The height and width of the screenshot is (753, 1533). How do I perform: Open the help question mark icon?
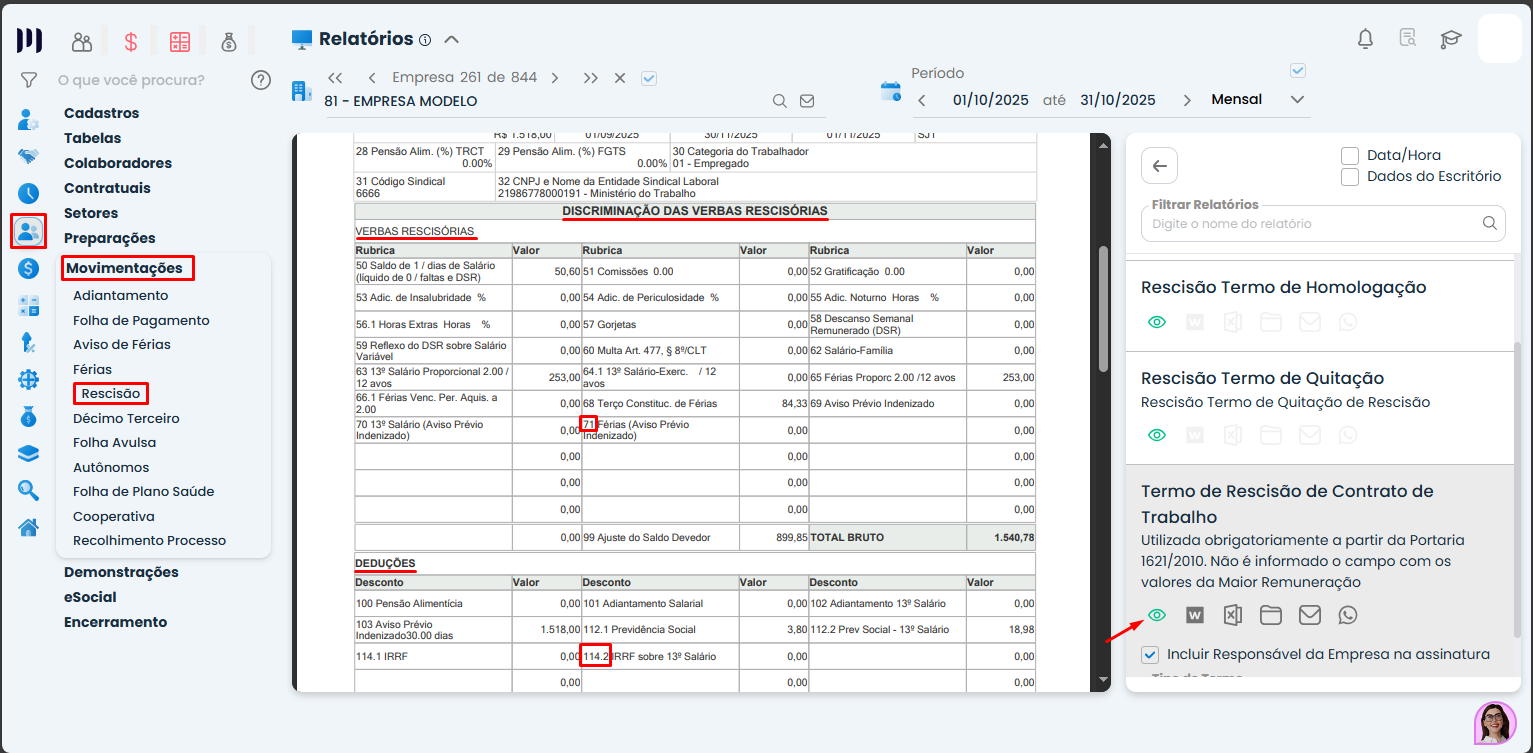[x=261, y=80]
